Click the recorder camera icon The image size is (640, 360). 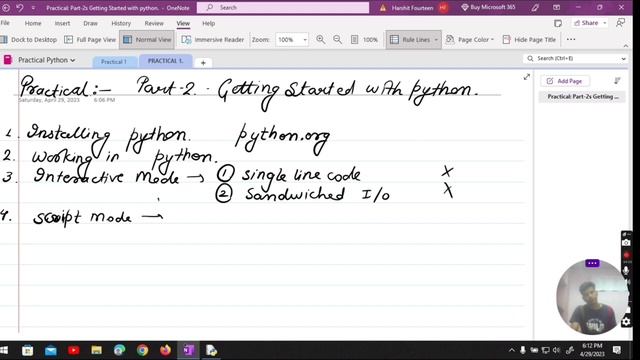626,243
